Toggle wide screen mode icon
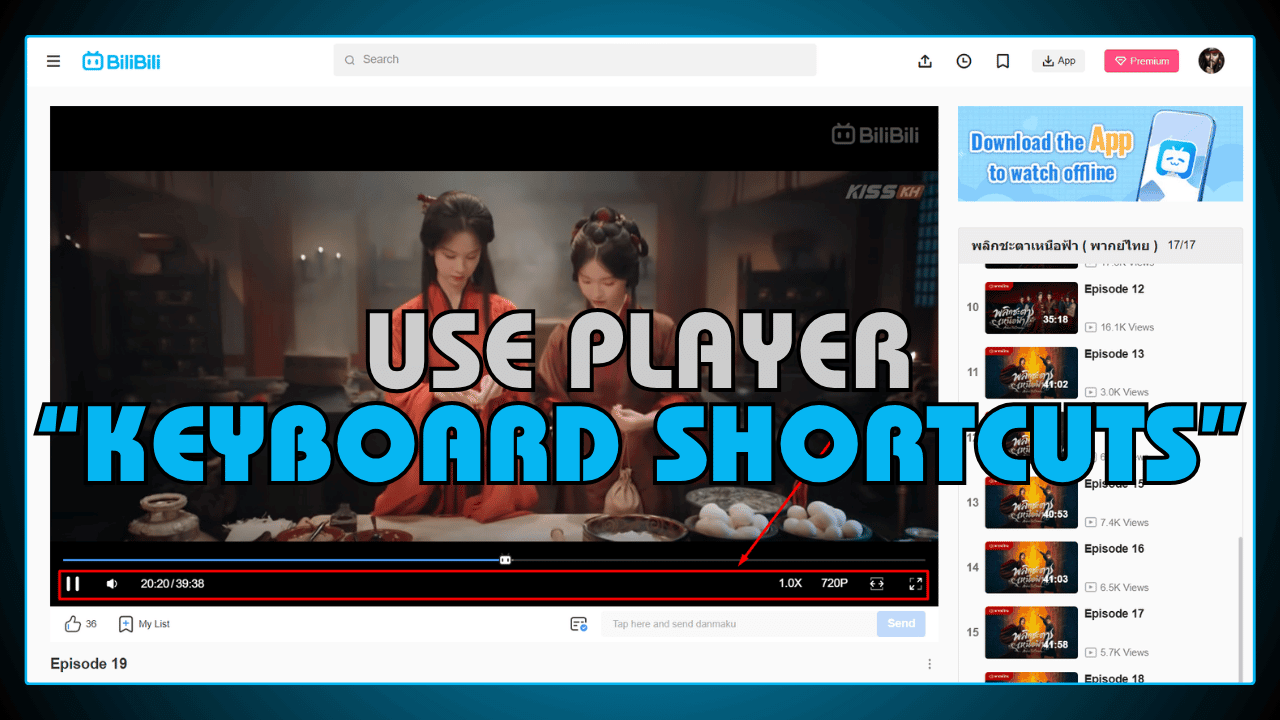 [877, 584]
